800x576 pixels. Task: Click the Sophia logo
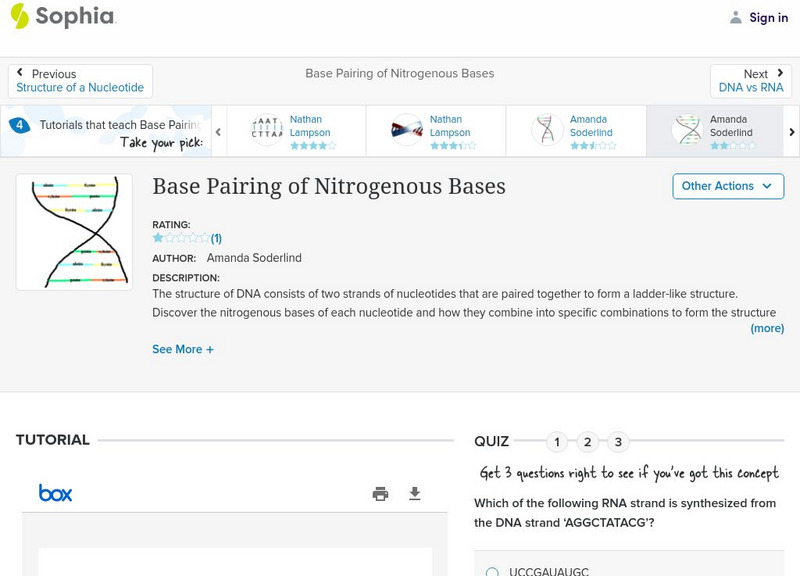point(62,16)
